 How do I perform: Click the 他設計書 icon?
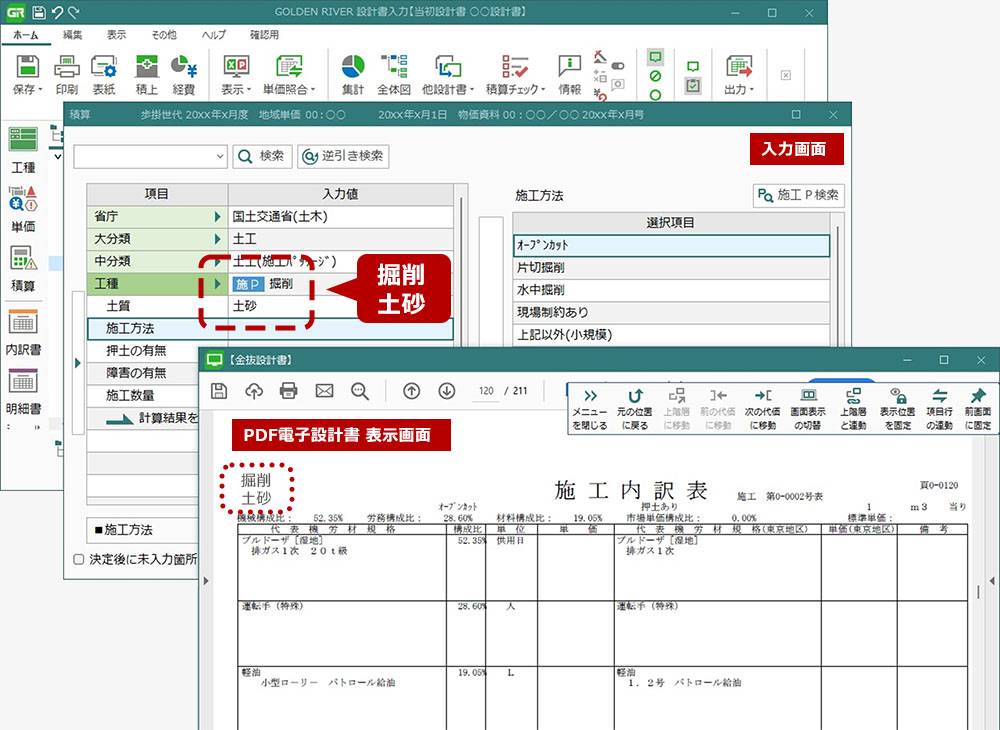click(x=448, y=66)
